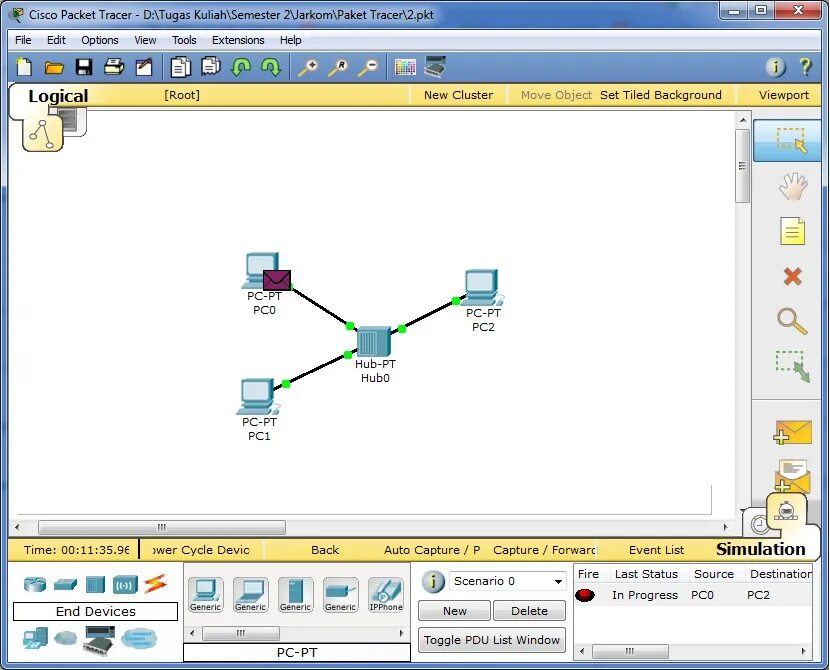Screen dimensions: 830x670
Task: Click the Print toolbar icon
Action: [x=114, y=67]
